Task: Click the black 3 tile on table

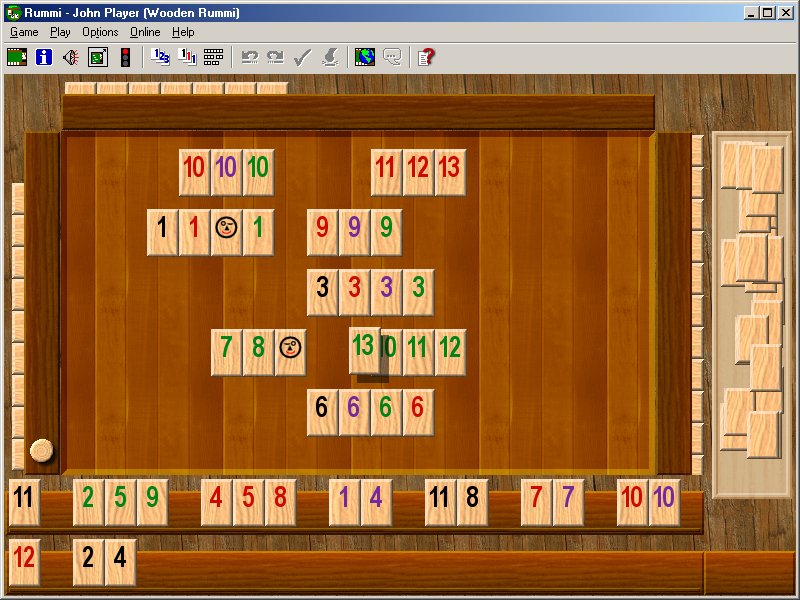Action: (x=322, y=292)
